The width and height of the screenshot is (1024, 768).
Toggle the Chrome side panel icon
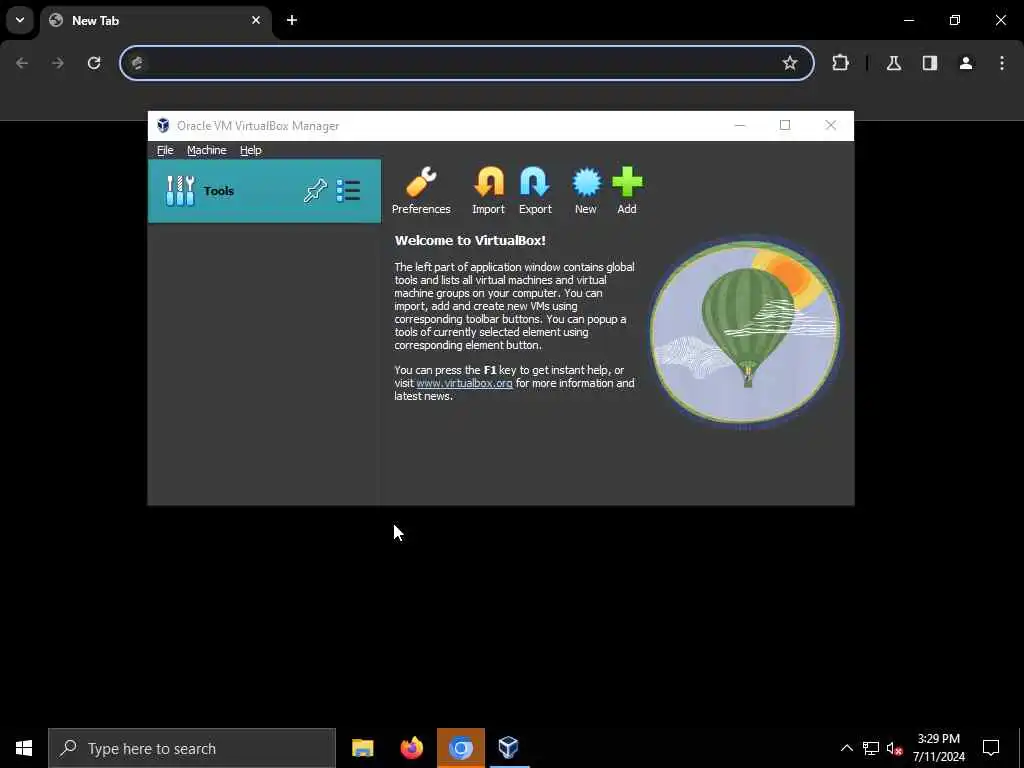tap(930, 63)
